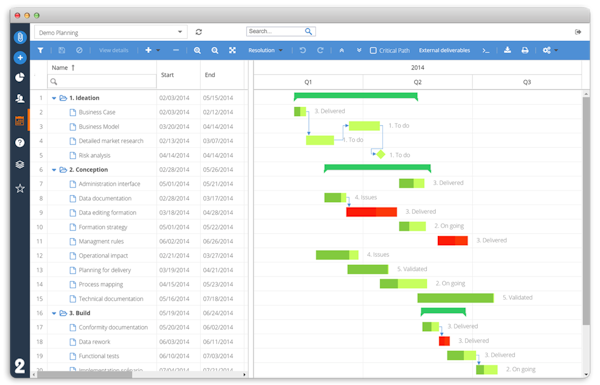Image resolution: width=600 pixels, height=385 pixels.
Task: Open the settings gears dropdown
Action: (550, 51)
